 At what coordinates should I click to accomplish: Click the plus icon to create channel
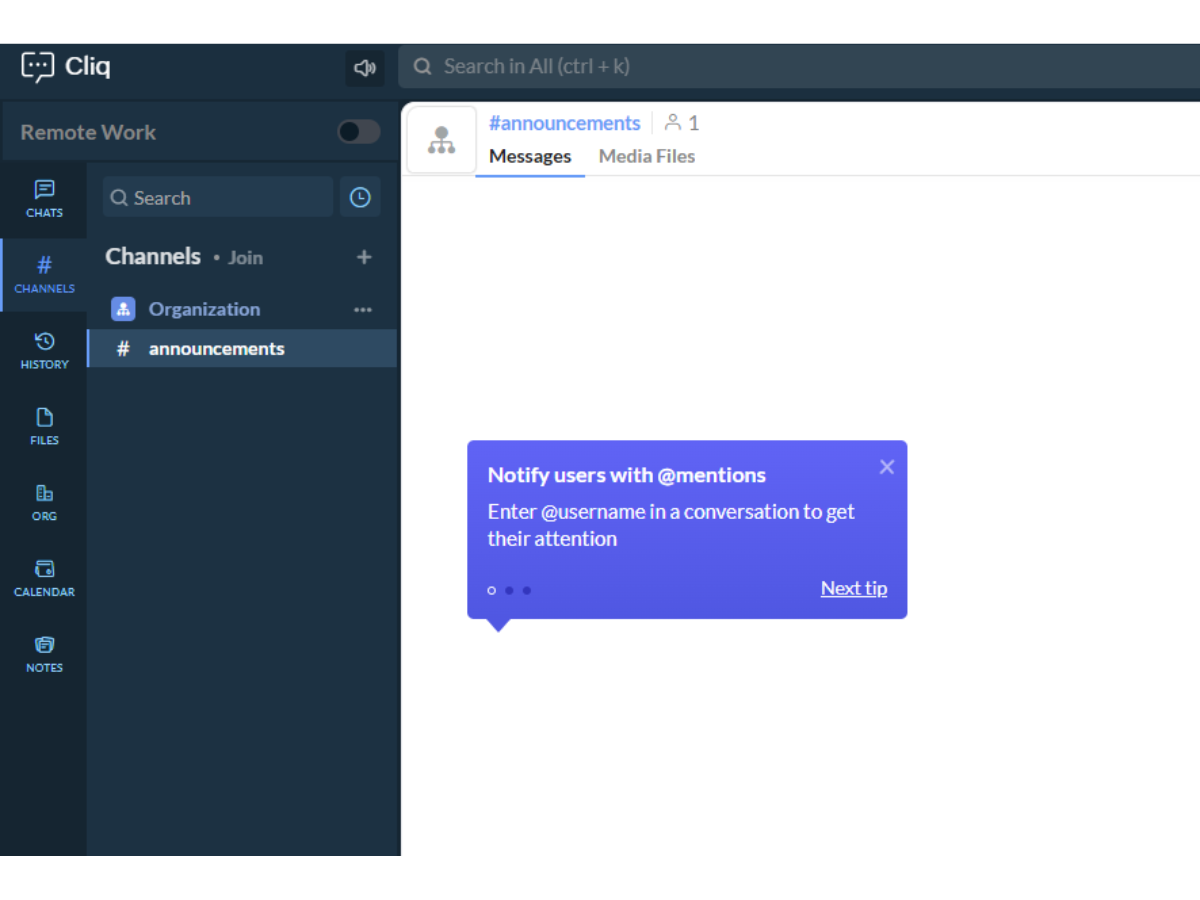coord(364,257)
